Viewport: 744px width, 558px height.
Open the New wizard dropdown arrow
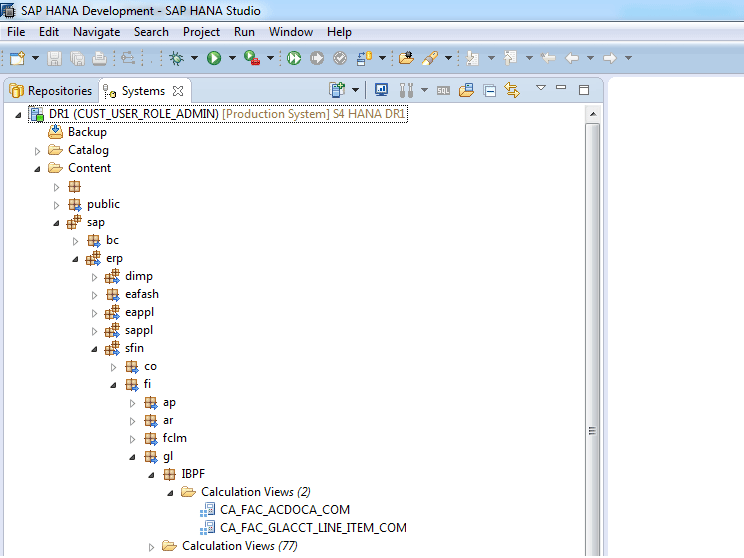(x=35, y=58)
